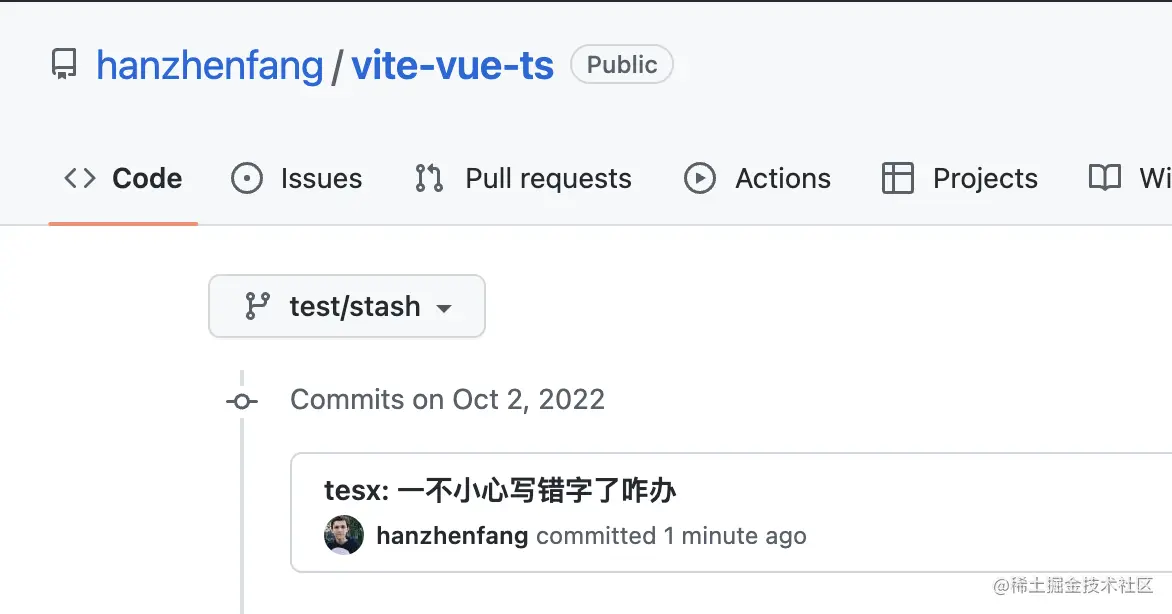Open the vite-vue-ts repository link
The height and width of the screenshot is (614, 1172).
452,66
